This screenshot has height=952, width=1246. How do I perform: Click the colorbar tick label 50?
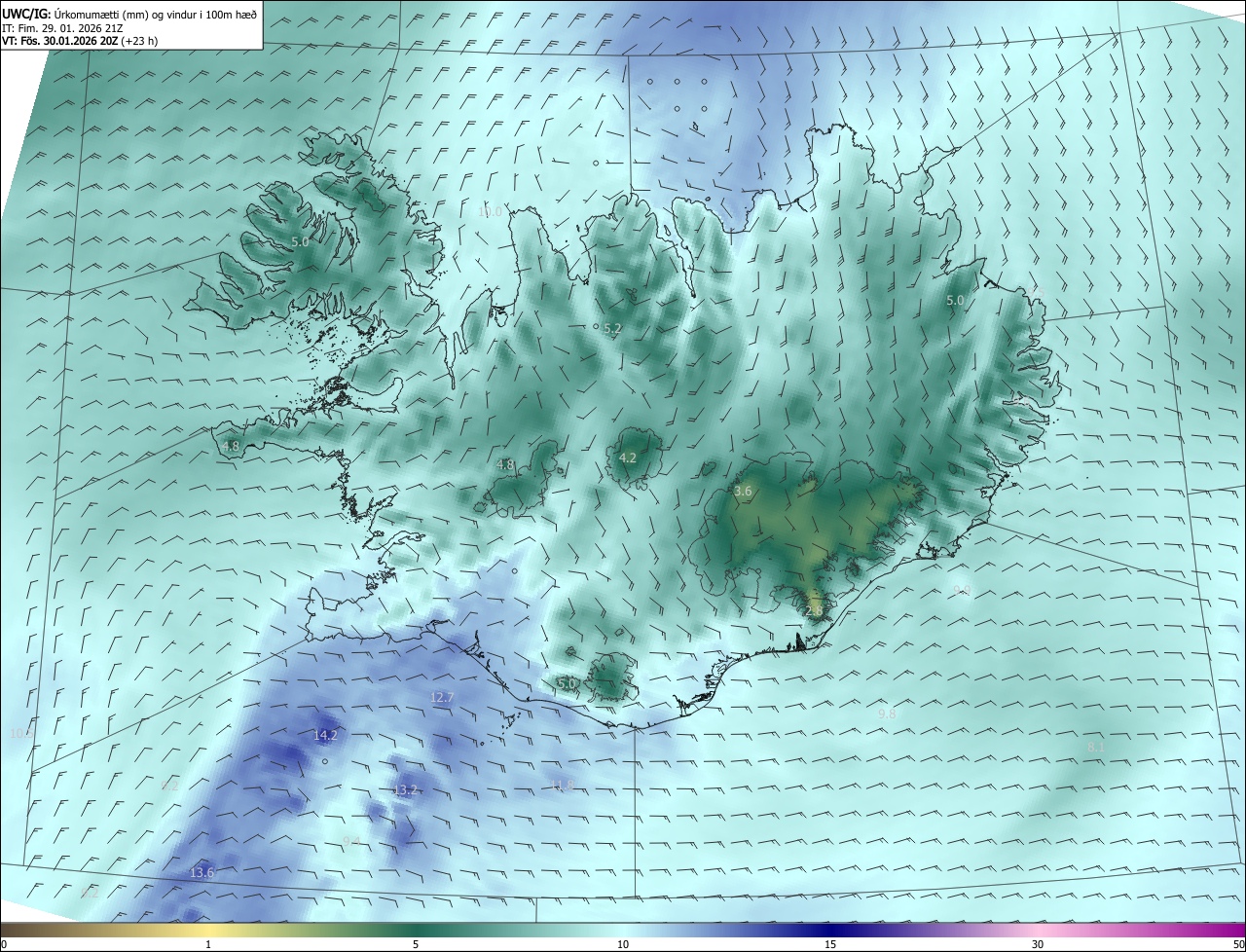tap(1237, 944)
